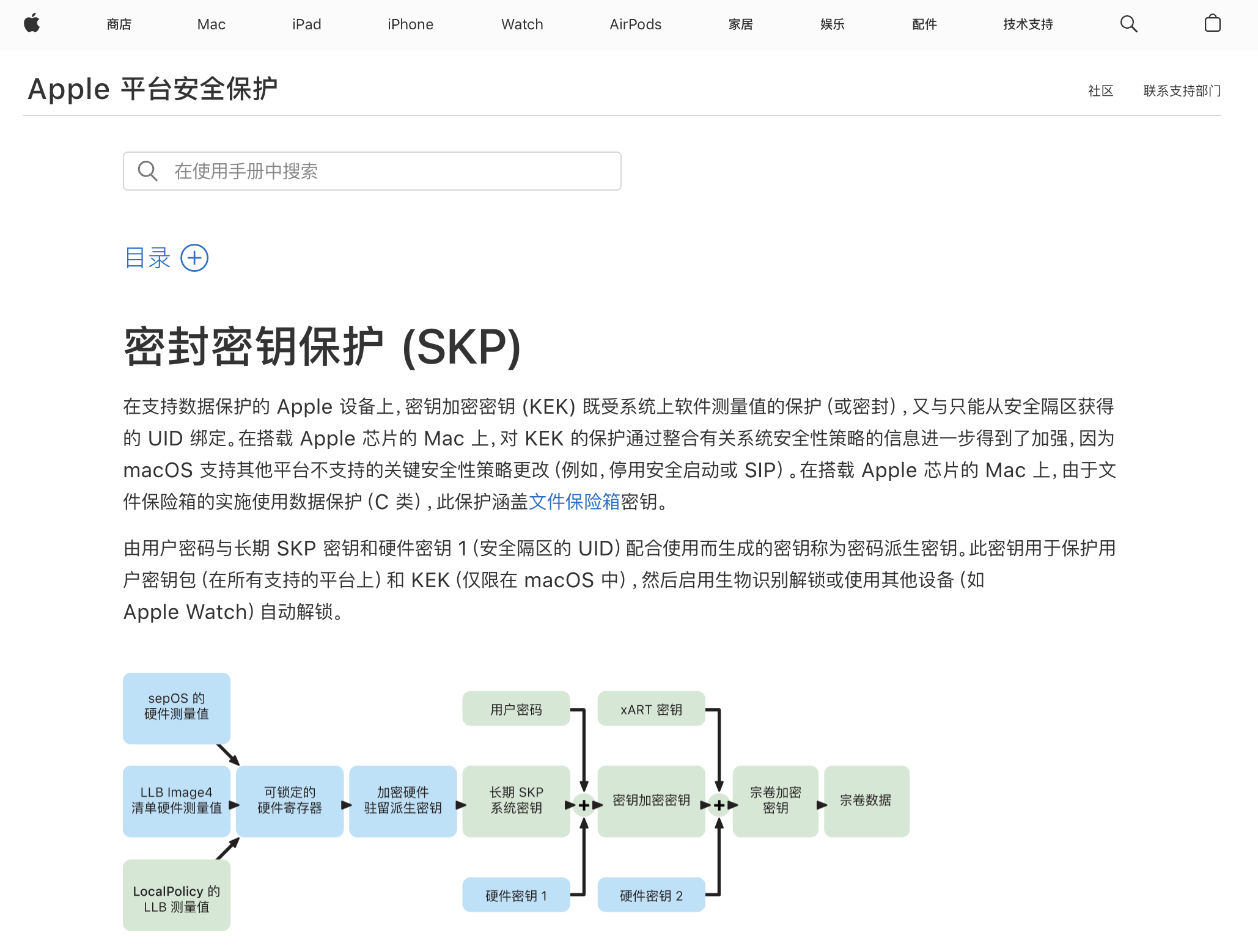Click the Watch item in the top navigation
1258x952 pixels.
point(521,24)
